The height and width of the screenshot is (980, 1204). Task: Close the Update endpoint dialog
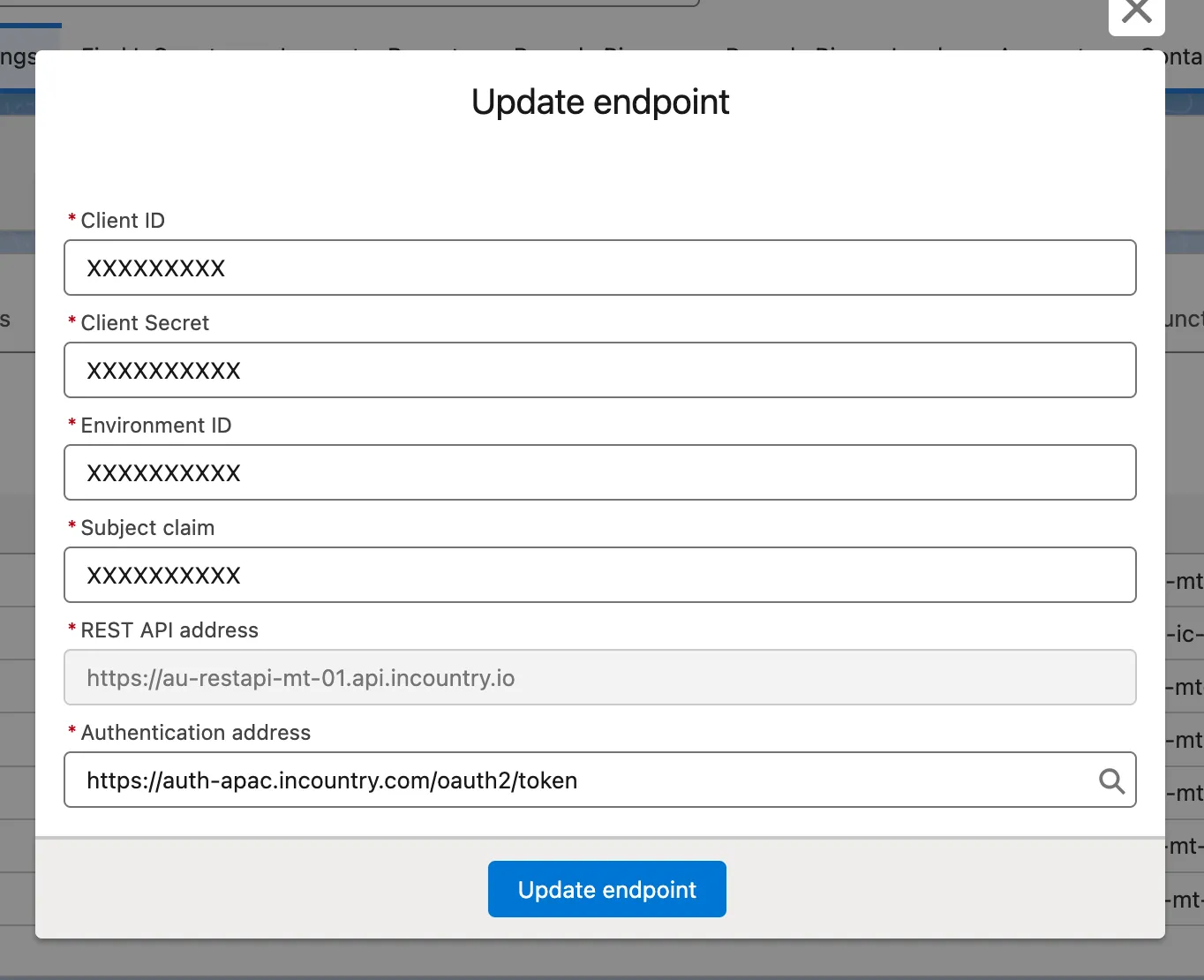click(1136, 13)
